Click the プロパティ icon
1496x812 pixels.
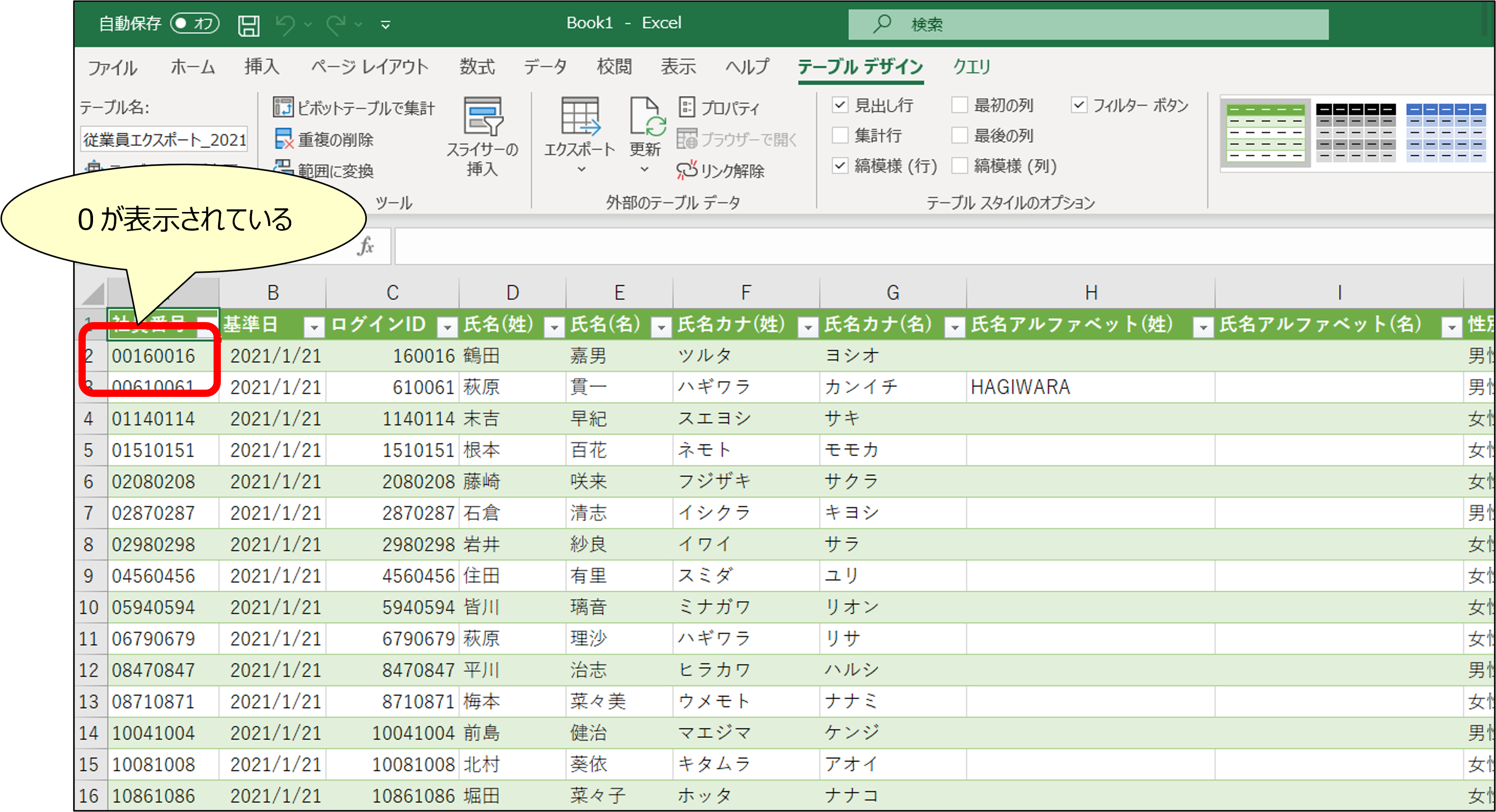click(x=686, y=107)
